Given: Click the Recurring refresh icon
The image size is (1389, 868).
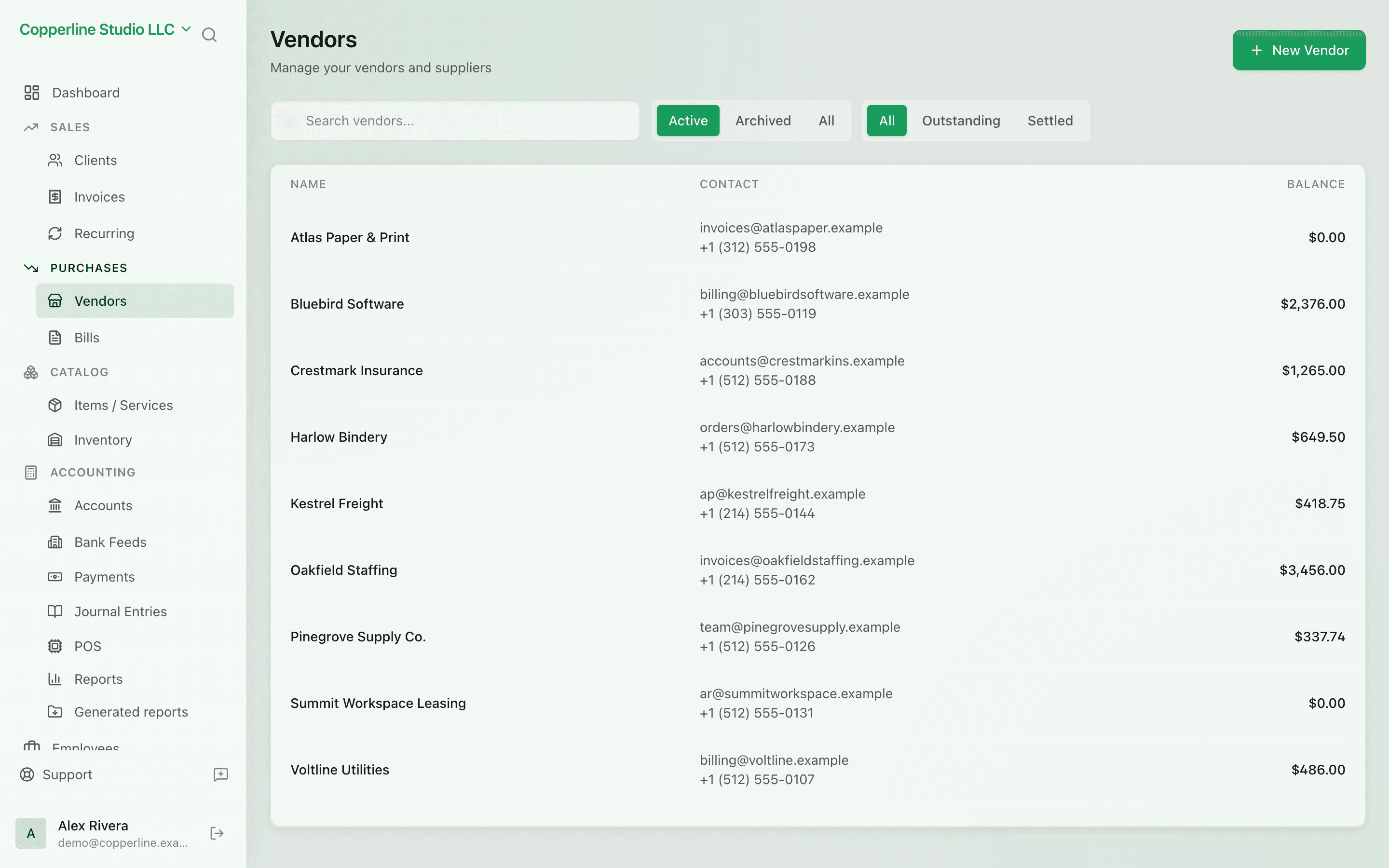Looking at the screenshot, I should click(x=55, y=234).
